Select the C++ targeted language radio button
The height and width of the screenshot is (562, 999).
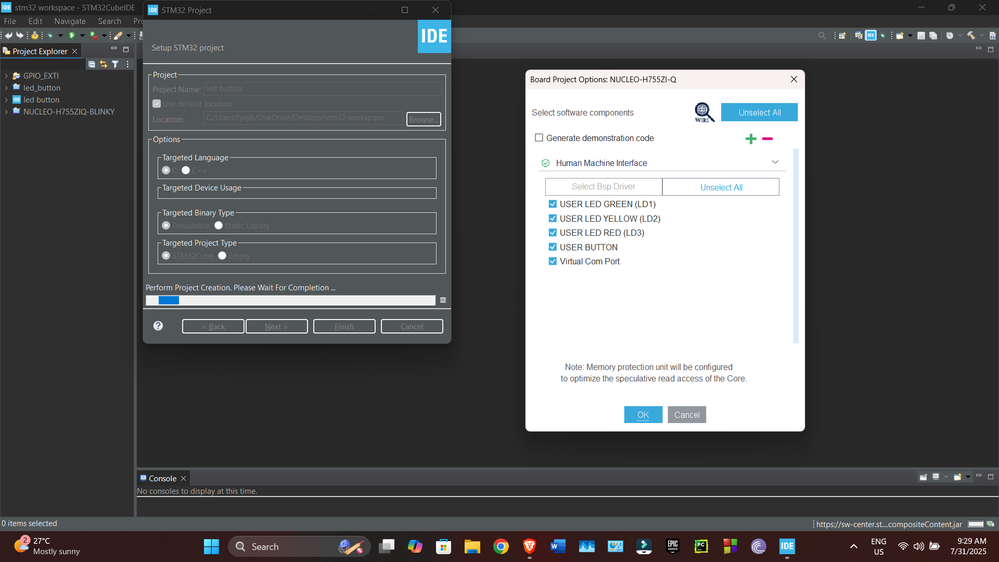[185, 170]
